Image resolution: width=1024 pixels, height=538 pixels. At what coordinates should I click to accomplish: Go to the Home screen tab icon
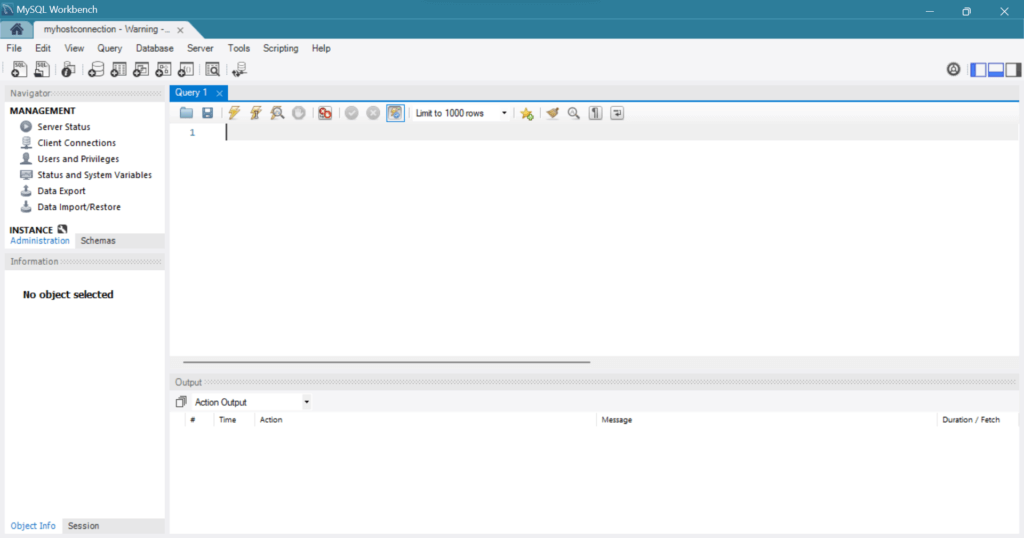click(x=16, y=29)
